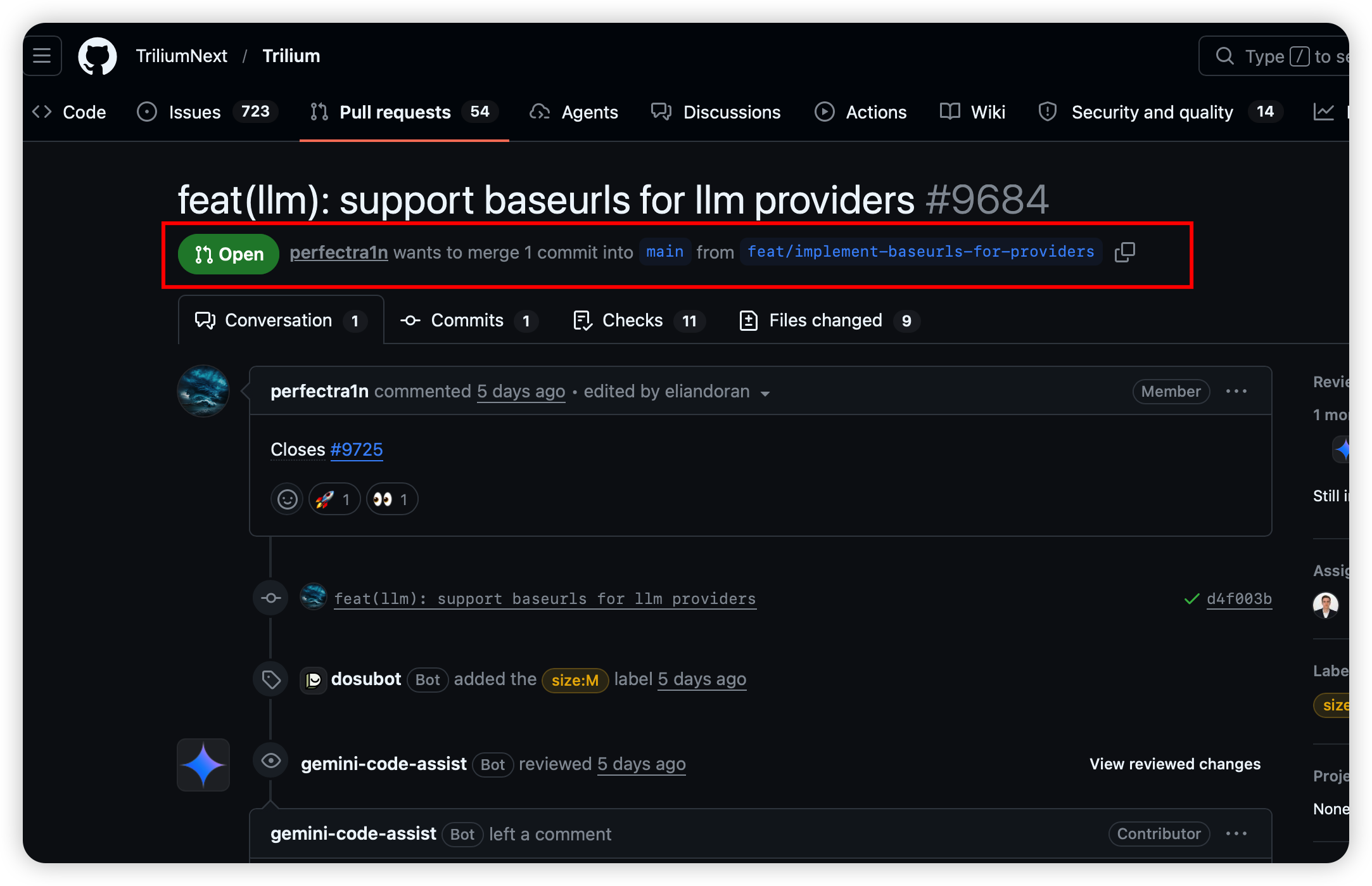Click the Member badge on first comment
Screen dimensions: 1372x886
pos(1171,392)
